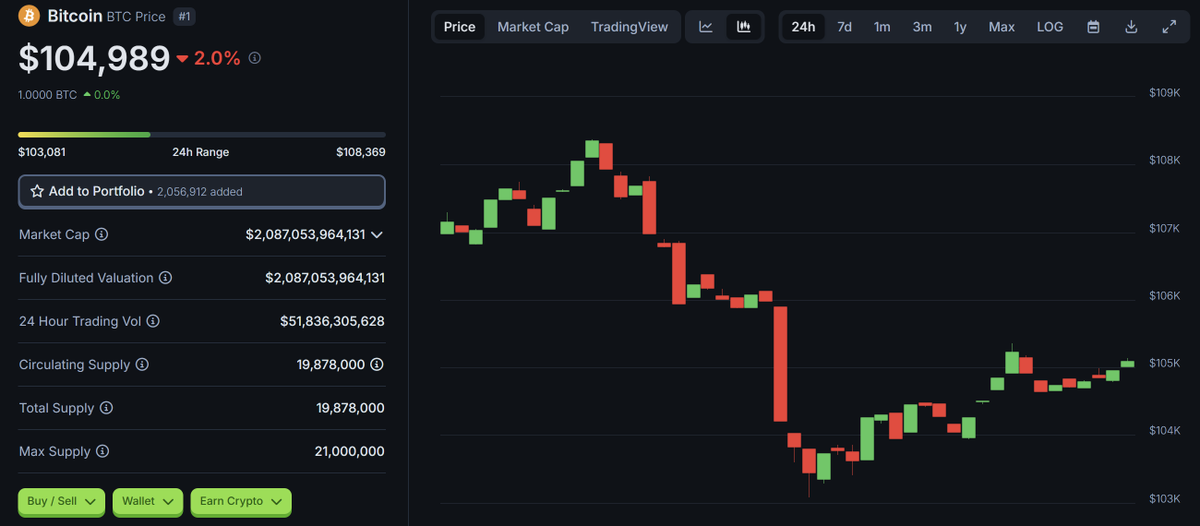Set chart range to Max
This screenshot has height=526, width=1200.
pos(1002,27)
